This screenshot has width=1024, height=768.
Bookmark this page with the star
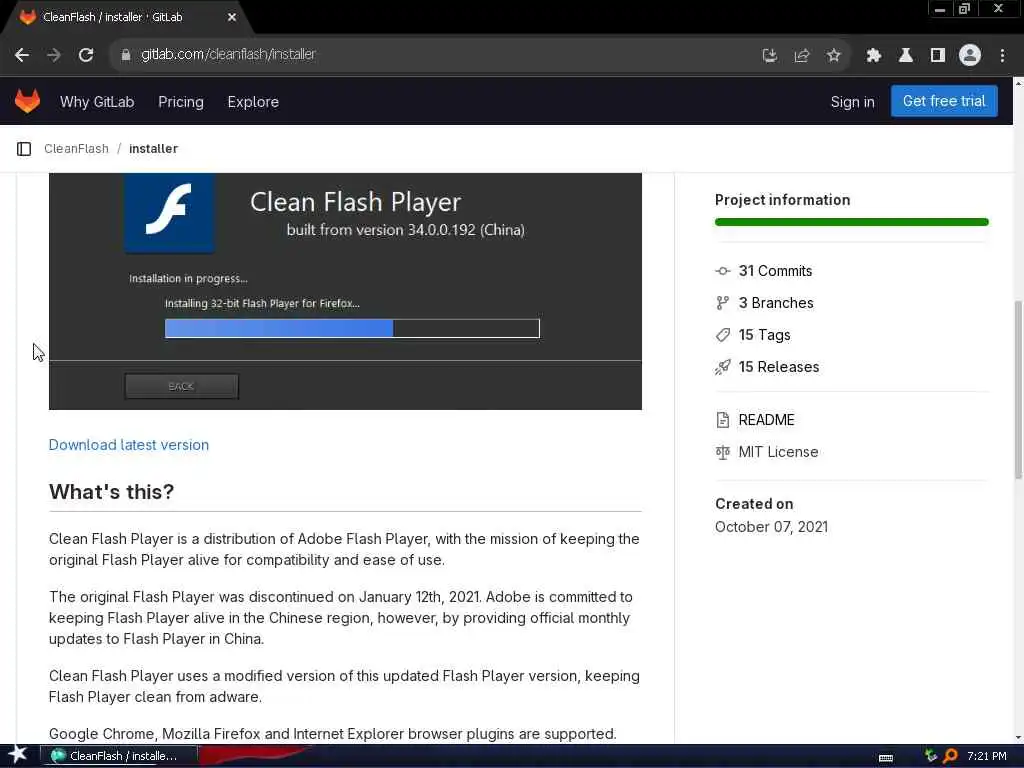point(833,56)
